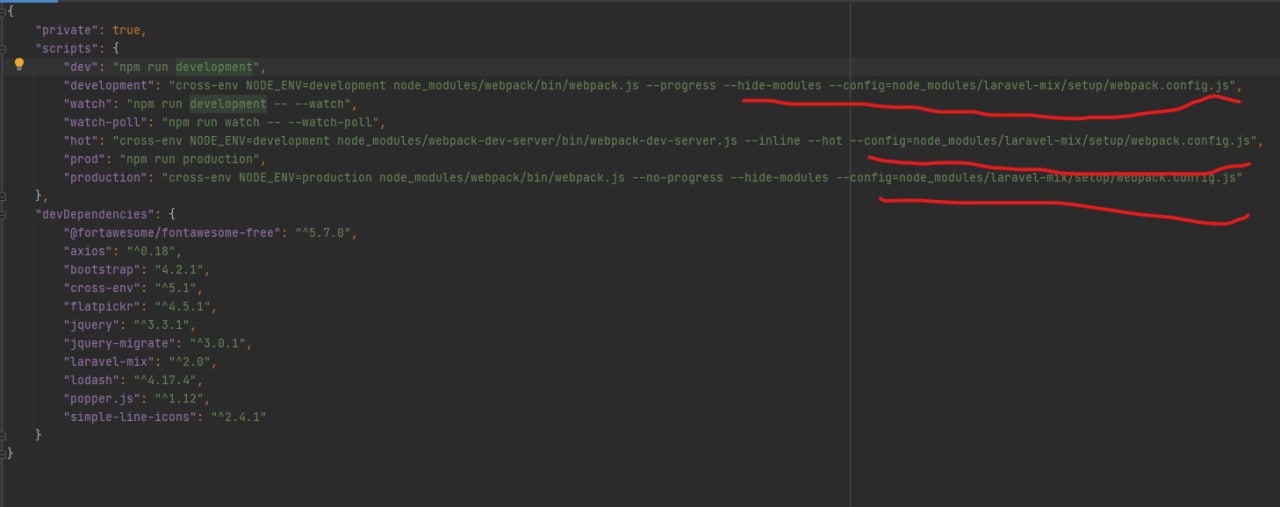Click the "jquery-migrate" dependency key
This screenshot has width=1280, height=507.
119,343
